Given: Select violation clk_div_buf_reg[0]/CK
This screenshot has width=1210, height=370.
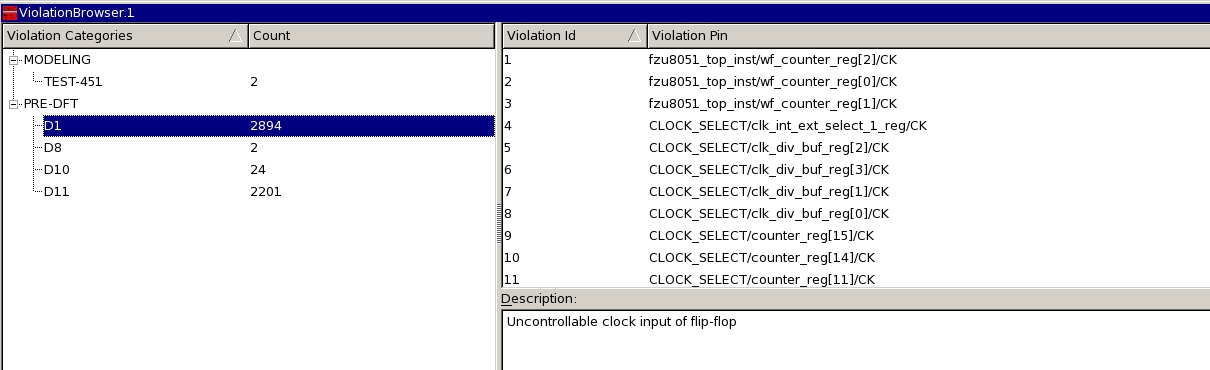Looking at the screenshot, I should (769, 214).
